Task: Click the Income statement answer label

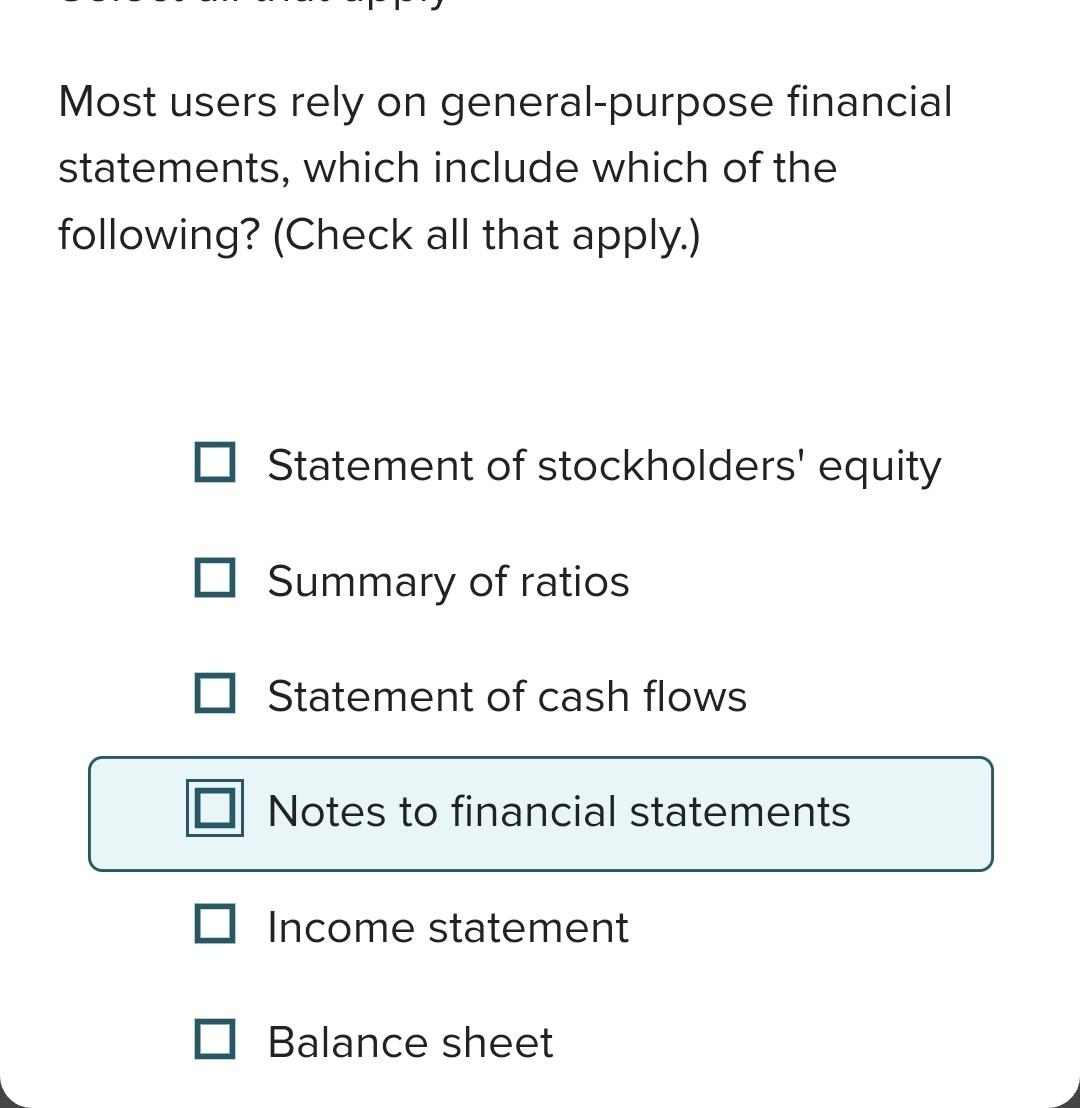Action: [448, 927]
